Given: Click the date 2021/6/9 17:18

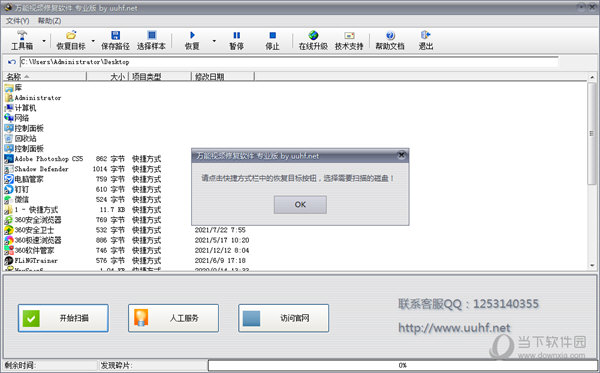Looking at the screenshot, I should click(x=220, y=261).
